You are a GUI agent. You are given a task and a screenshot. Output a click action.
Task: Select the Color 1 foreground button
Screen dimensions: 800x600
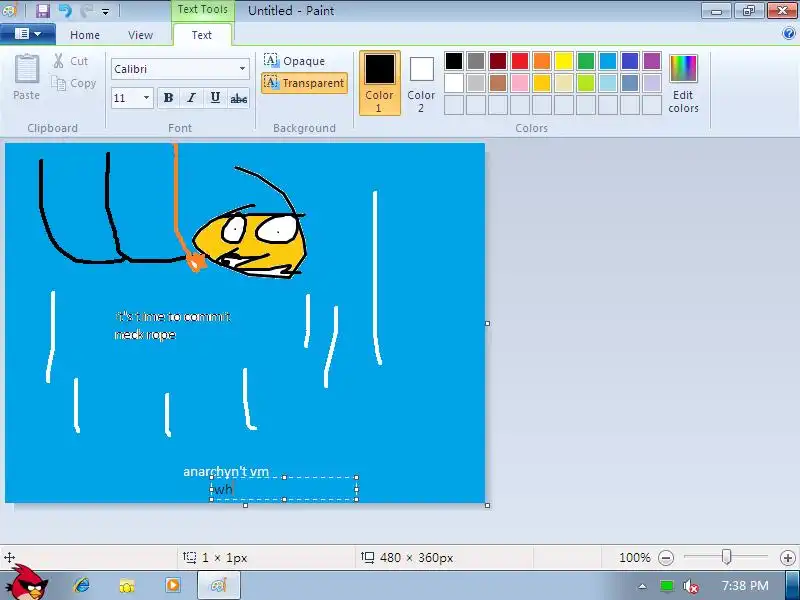point(380,83)
